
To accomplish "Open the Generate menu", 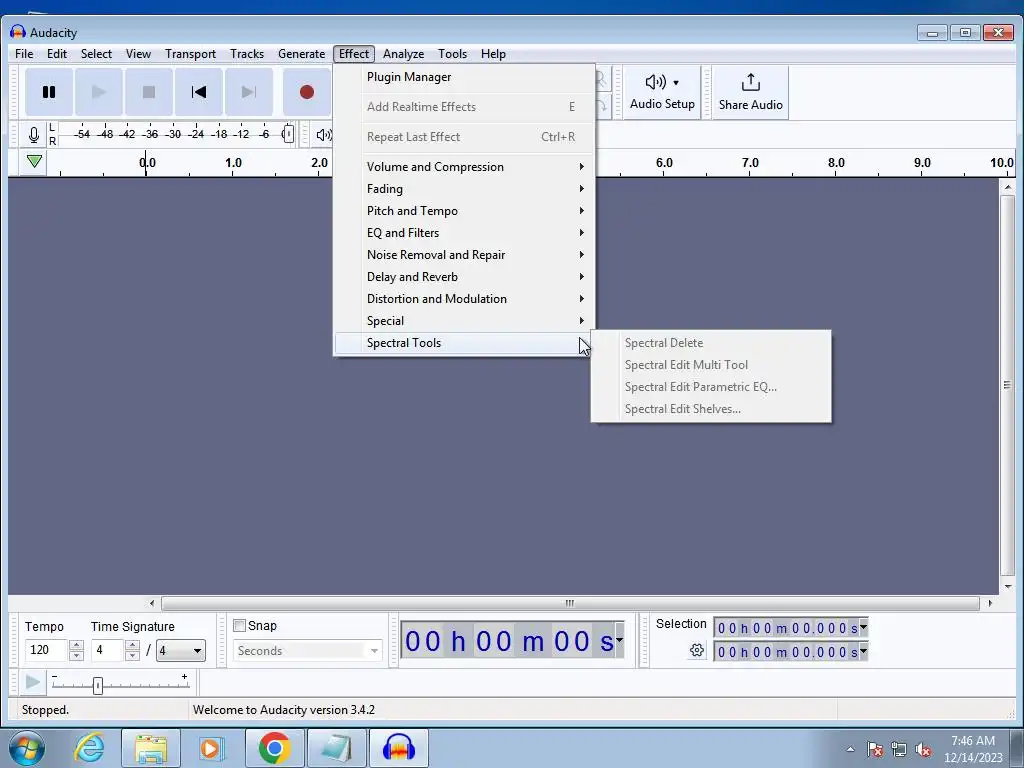I will [301, 54].
